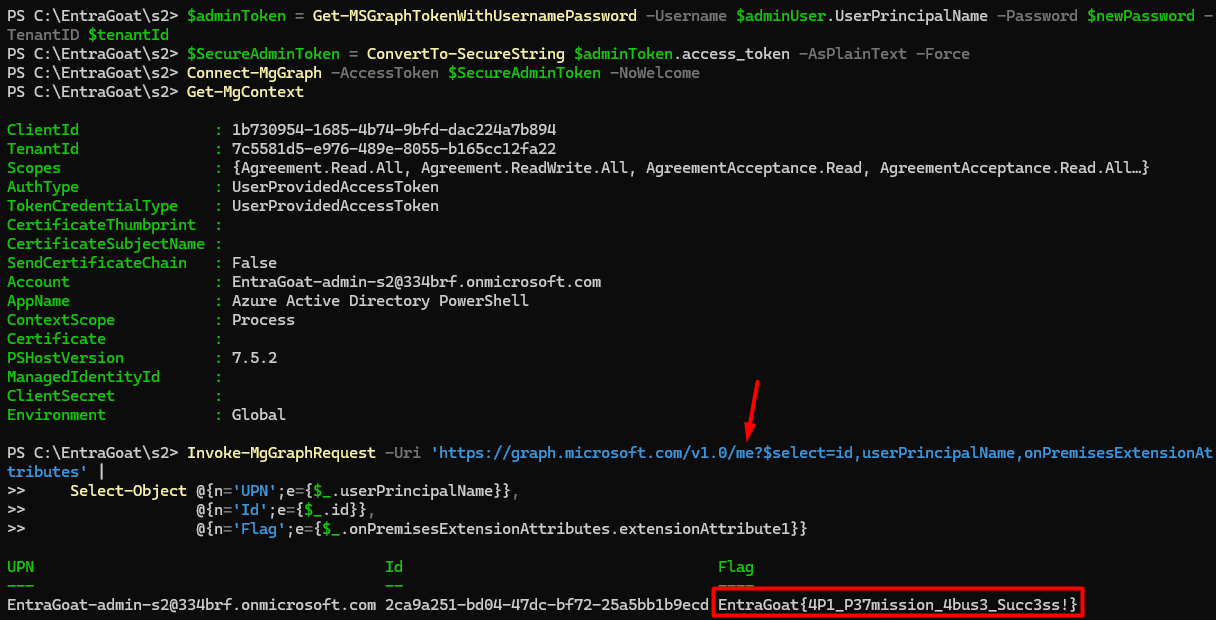Click the UPN column header in output

pos(20,567)
